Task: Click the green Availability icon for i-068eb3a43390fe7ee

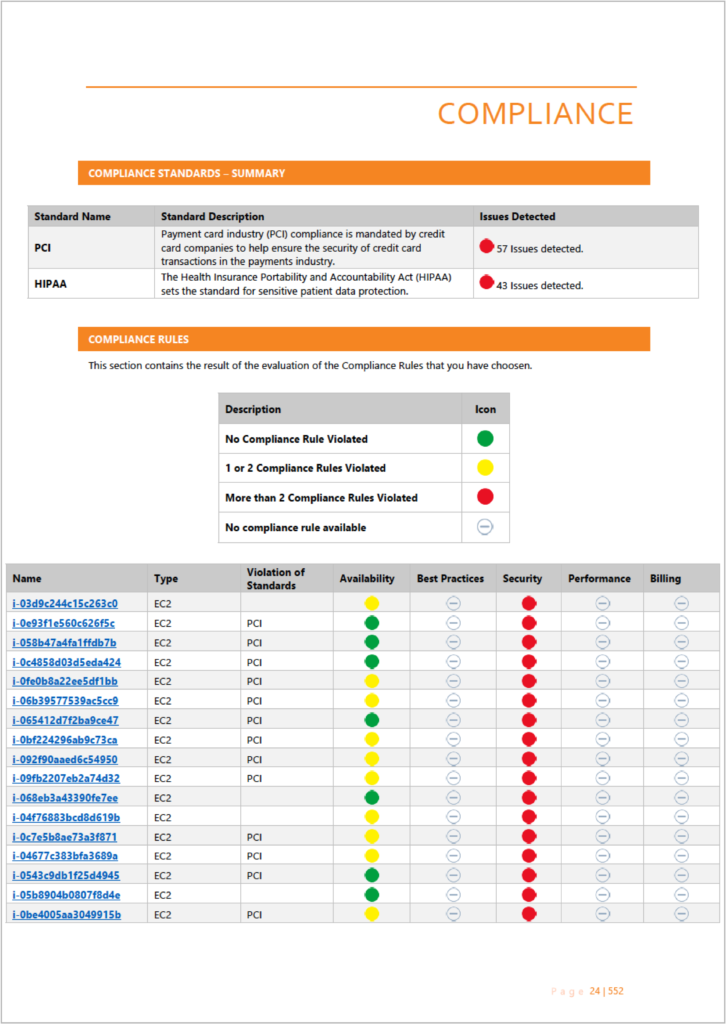Action: (371, 797)
